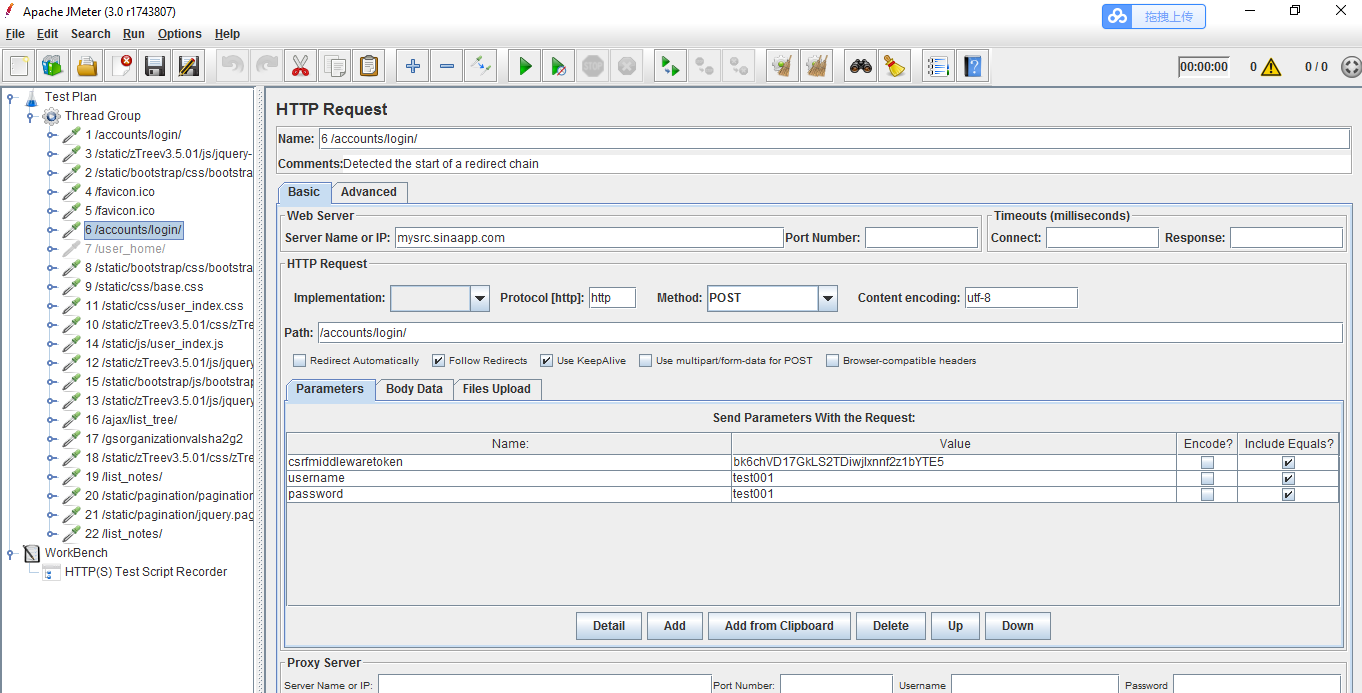Reset search with yellow broom icon
1362x693 pixels.
pyautogui.click(x=894, y=67)
